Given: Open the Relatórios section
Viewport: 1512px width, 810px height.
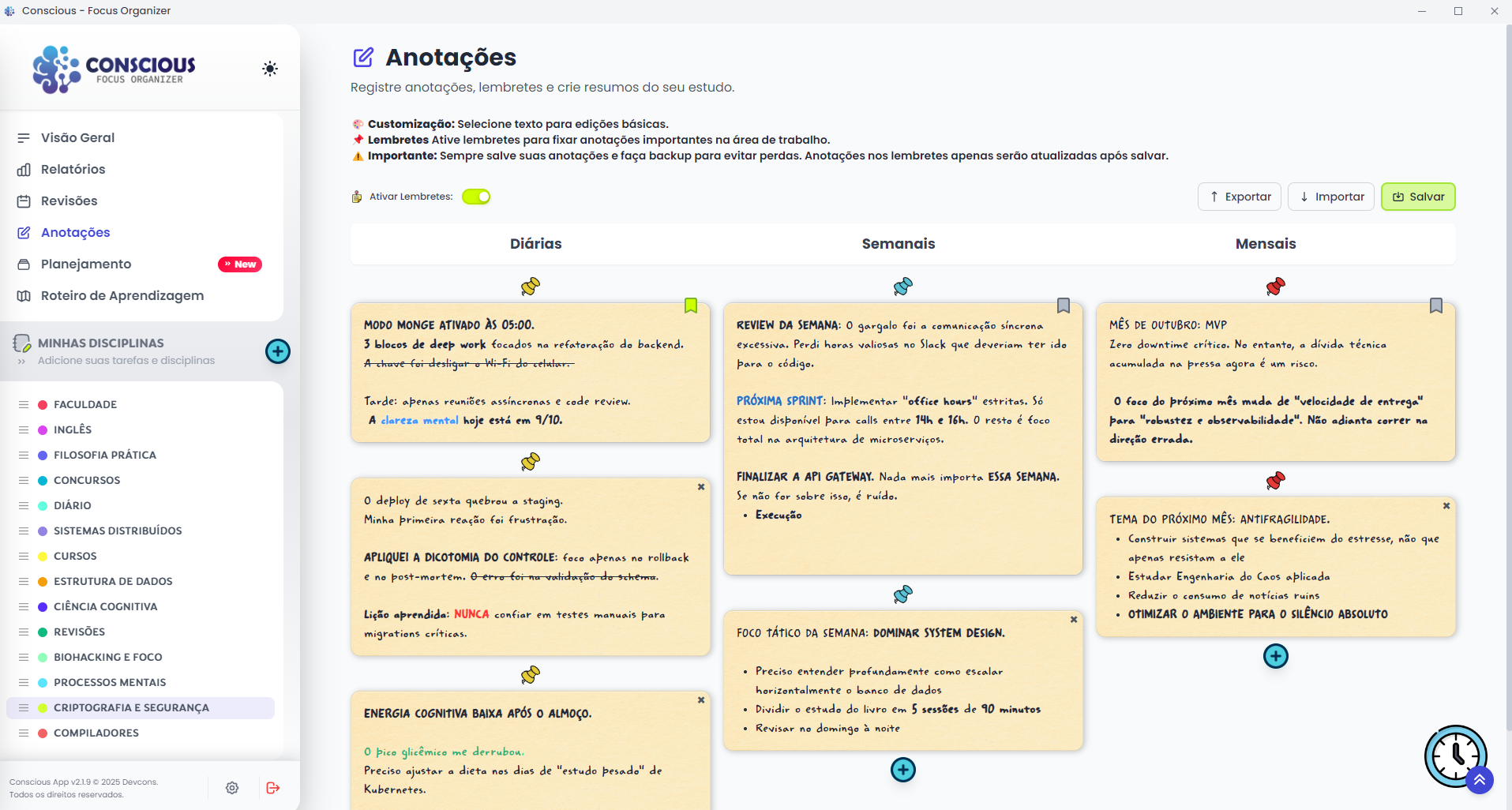Looking at the screenshot, I should (x=73, y=169).
